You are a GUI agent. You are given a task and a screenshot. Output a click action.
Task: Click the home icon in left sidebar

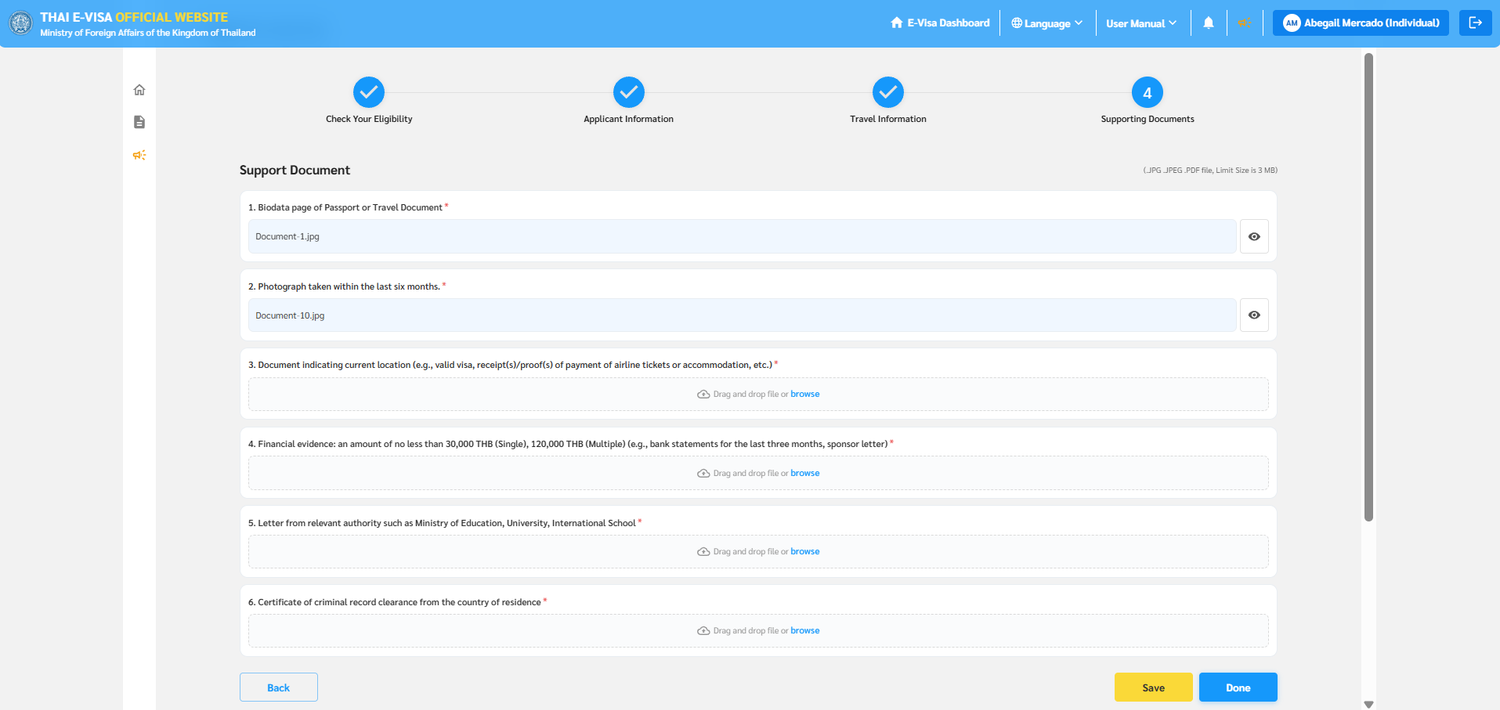click(x=139, y=90)
